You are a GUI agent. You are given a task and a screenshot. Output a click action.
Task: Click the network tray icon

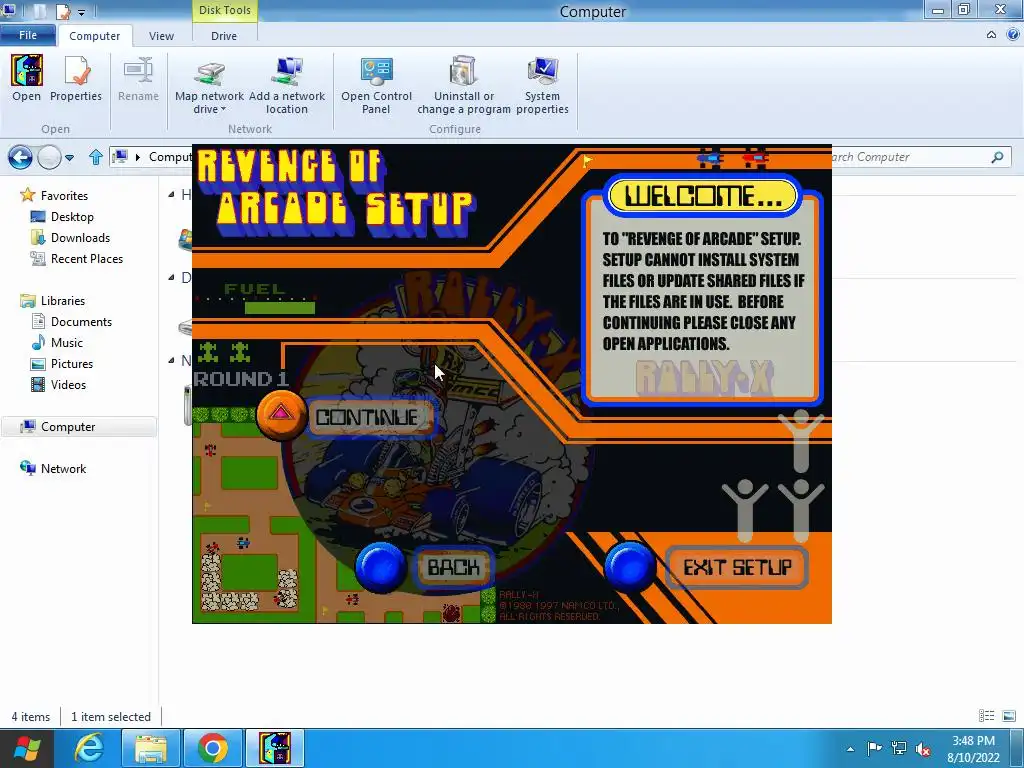coord(899,748)
